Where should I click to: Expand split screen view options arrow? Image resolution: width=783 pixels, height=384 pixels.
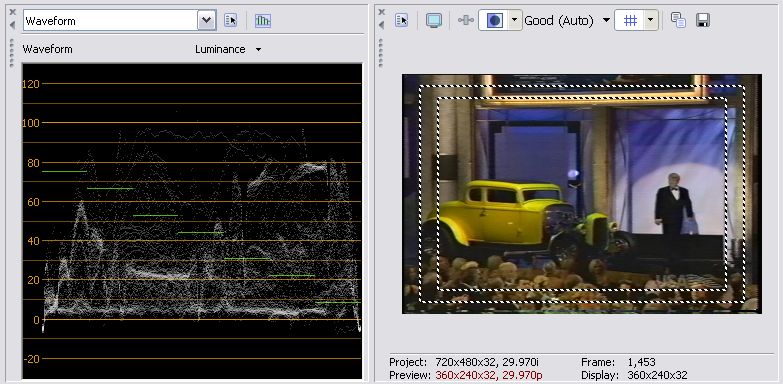[x=515, y=20]
